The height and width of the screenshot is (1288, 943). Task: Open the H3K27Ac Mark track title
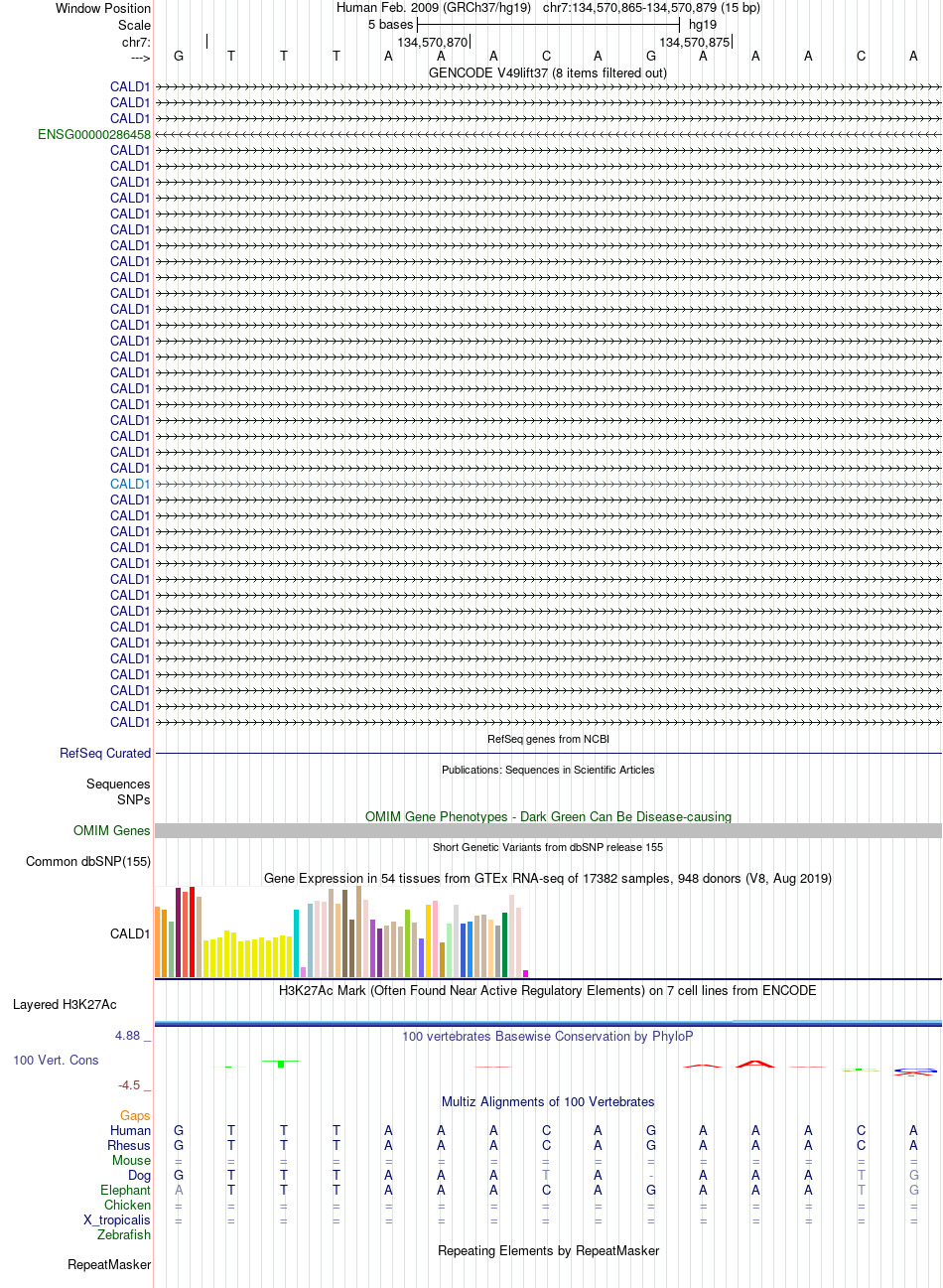click(548, 991)
